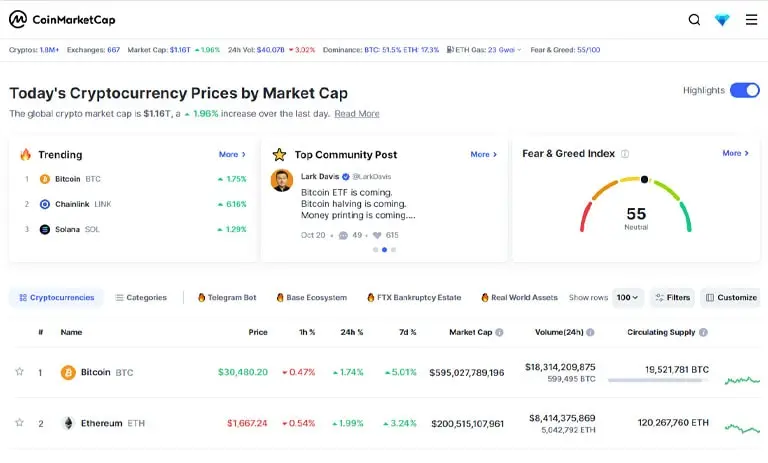Open the Base Ecosystem tab

pyautogui.click(x=312, y=298)
